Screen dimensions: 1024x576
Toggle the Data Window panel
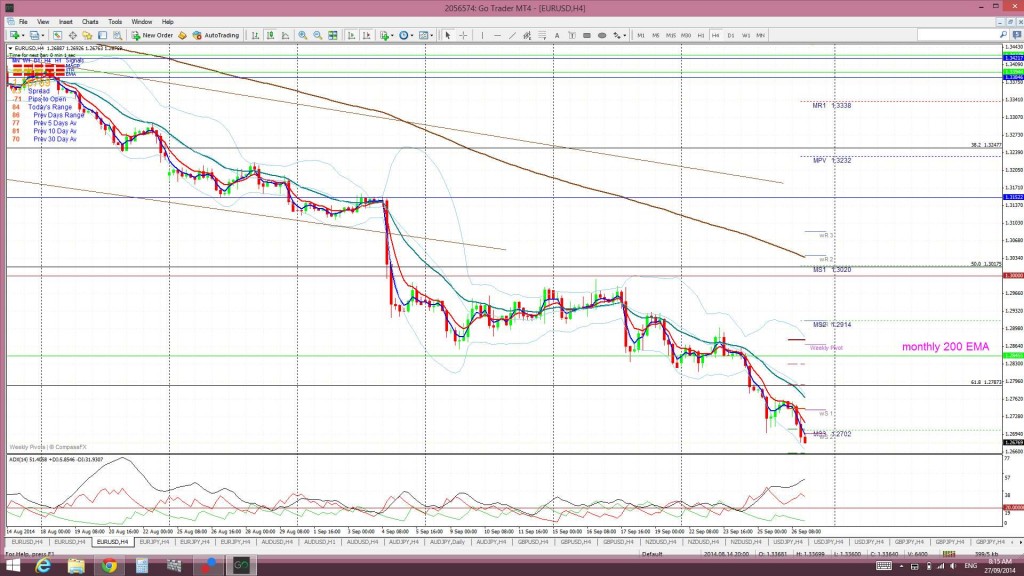[x=72, y=35]
